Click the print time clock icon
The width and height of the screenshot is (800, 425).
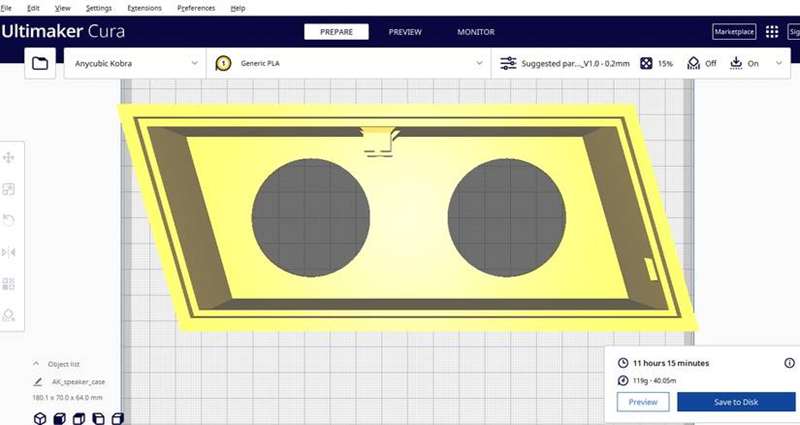tap(623, 363)
